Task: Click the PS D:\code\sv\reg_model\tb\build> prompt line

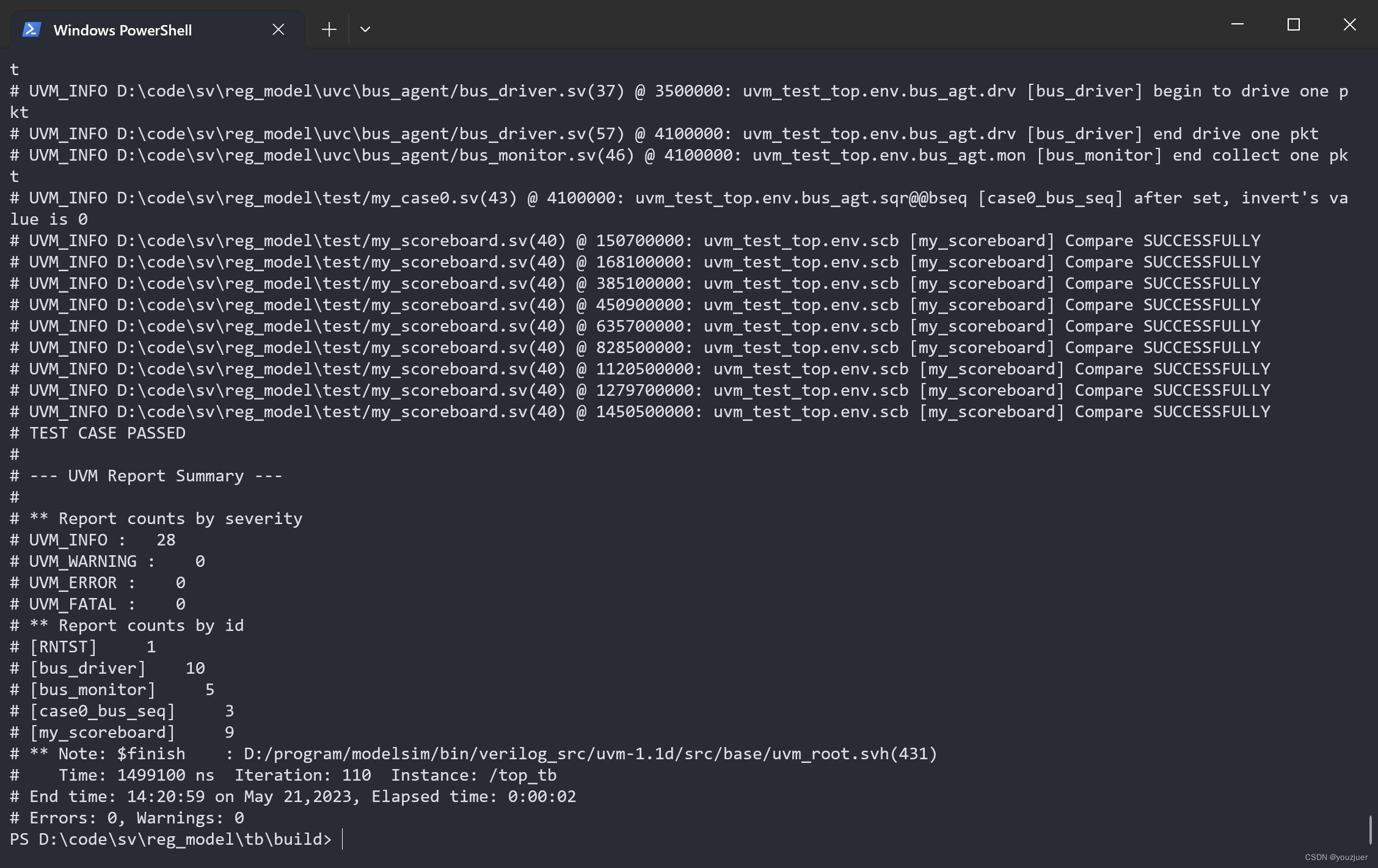Action: point(170,839)
